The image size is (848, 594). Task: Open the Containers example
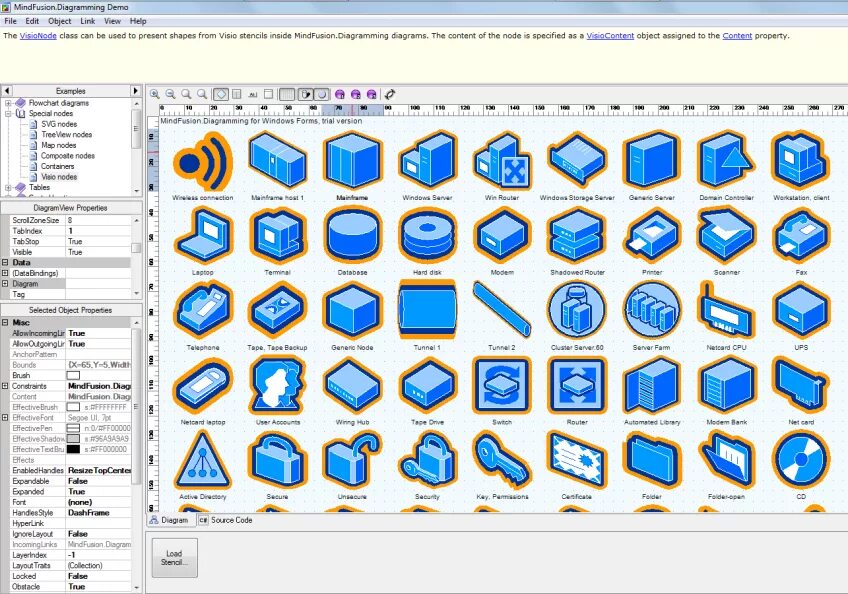coord(57,167)
